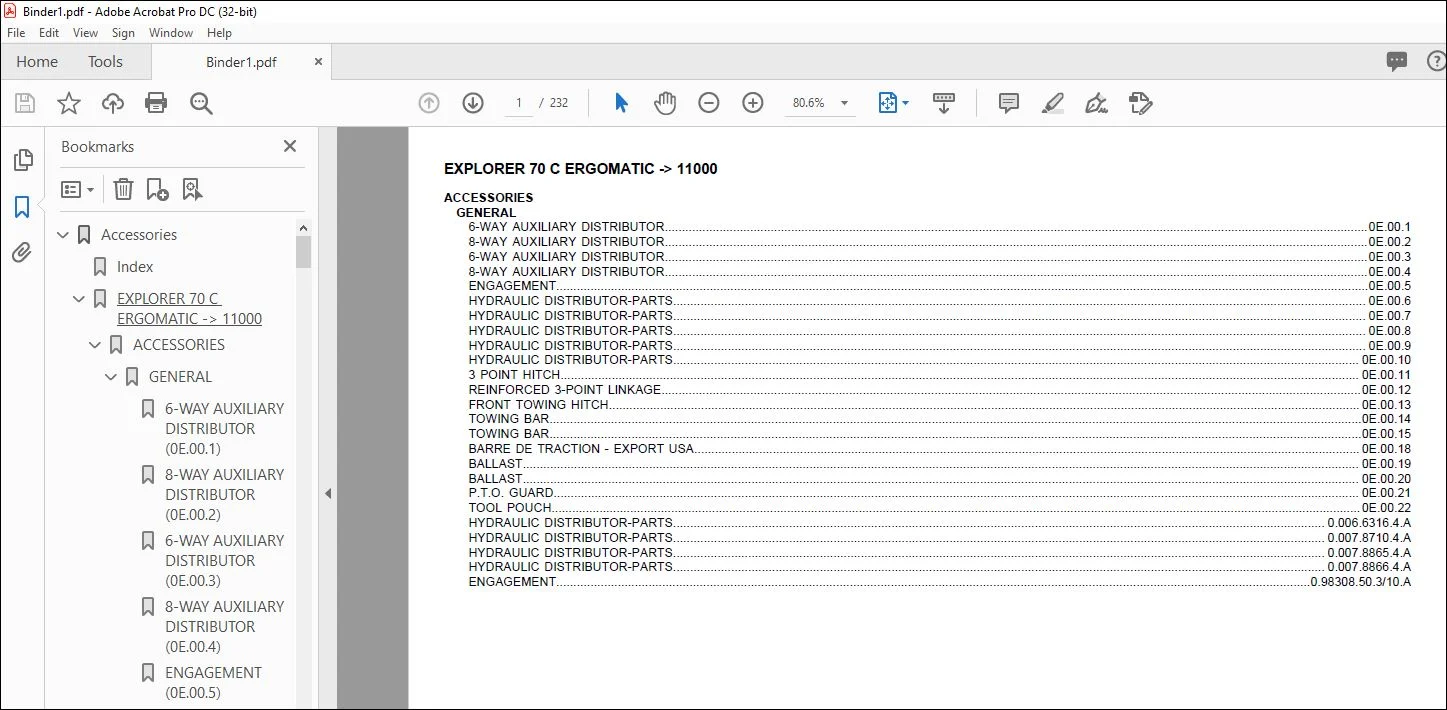Close the Binder1.pdf tab

[x=319, y=62]
